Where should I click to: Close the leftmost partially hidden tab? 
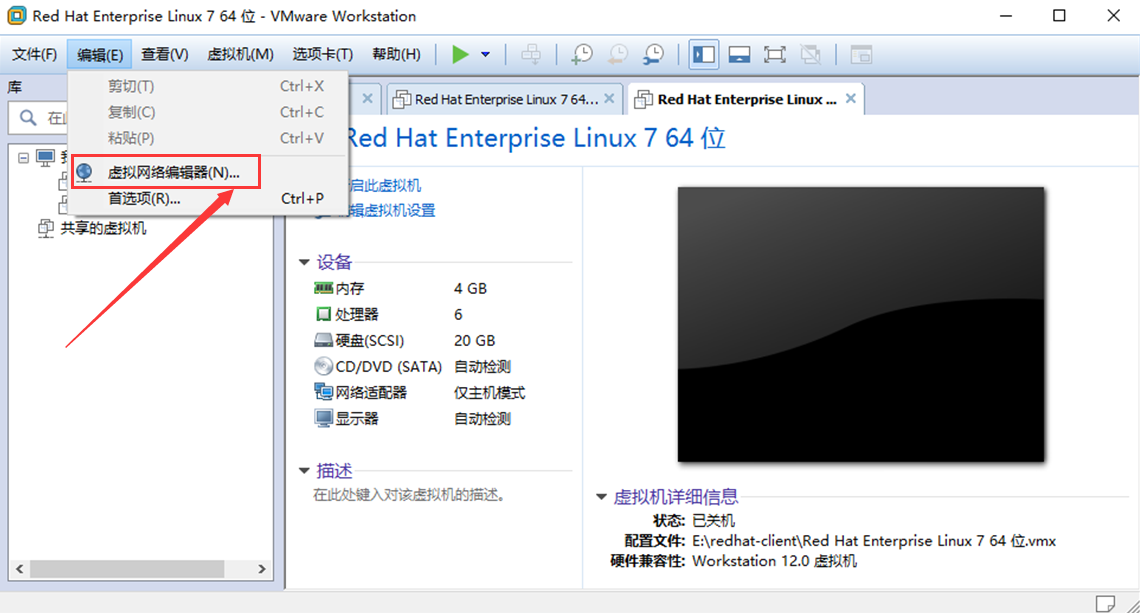point(367,99)
